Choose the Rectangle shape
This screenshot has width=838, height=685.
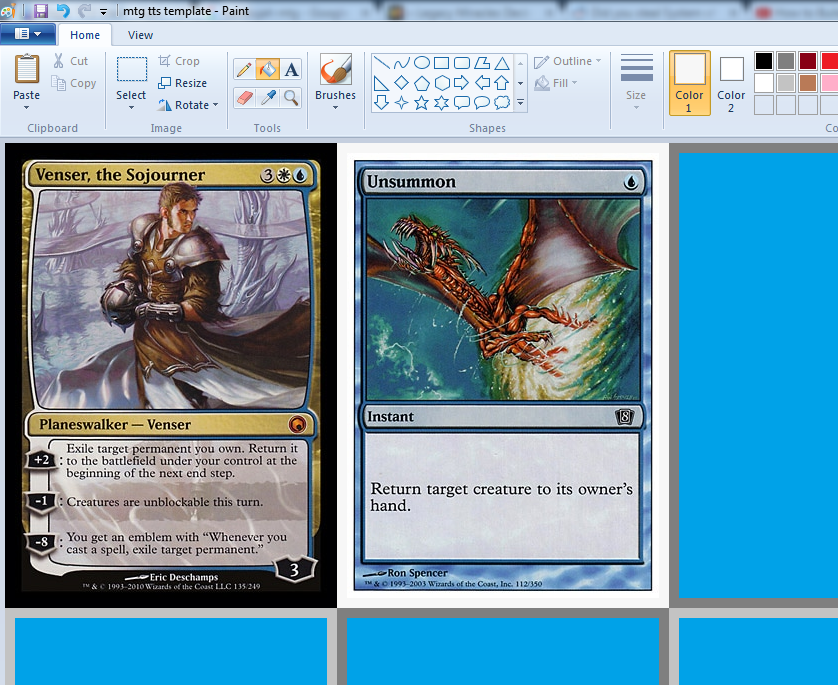pos(441,63)
